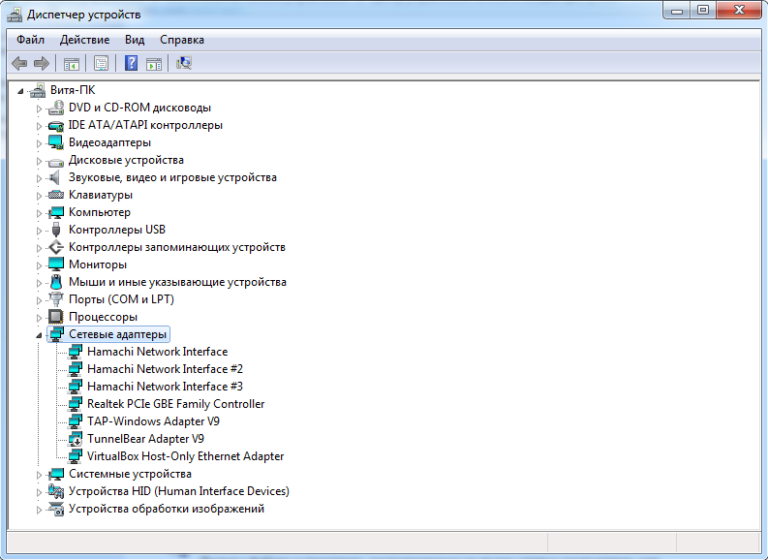Click the Back arrow in the toolbar
The height and width of the screenshot is (560, 768).
19,63
